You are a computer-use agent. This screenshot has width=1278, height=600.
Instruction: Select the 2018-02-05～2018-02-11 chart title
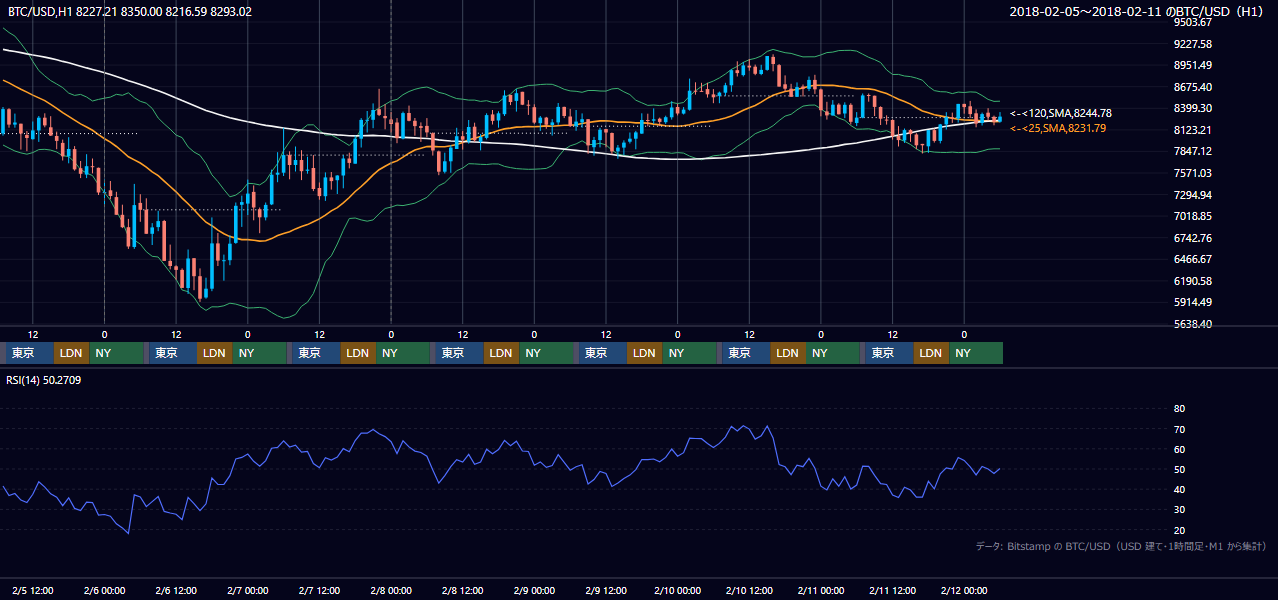1137,12
